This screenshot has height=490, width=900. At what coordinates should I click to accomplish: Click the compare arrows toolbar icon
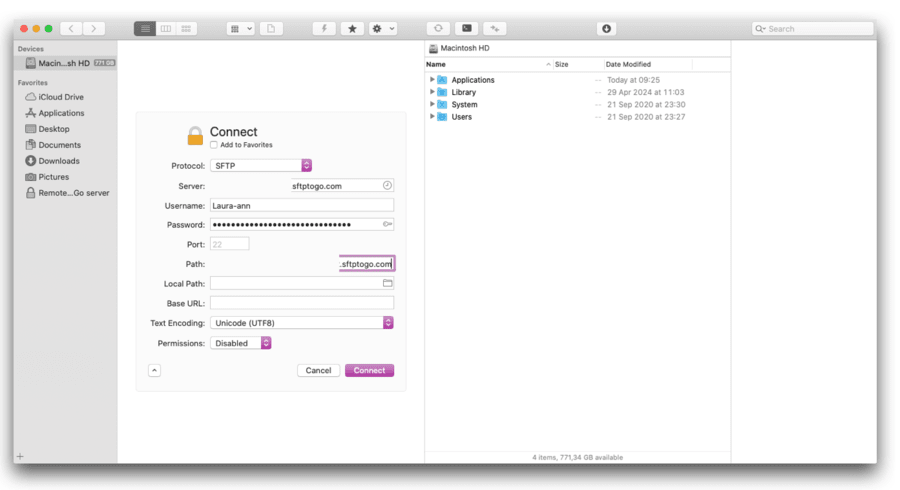click(495, 28)
